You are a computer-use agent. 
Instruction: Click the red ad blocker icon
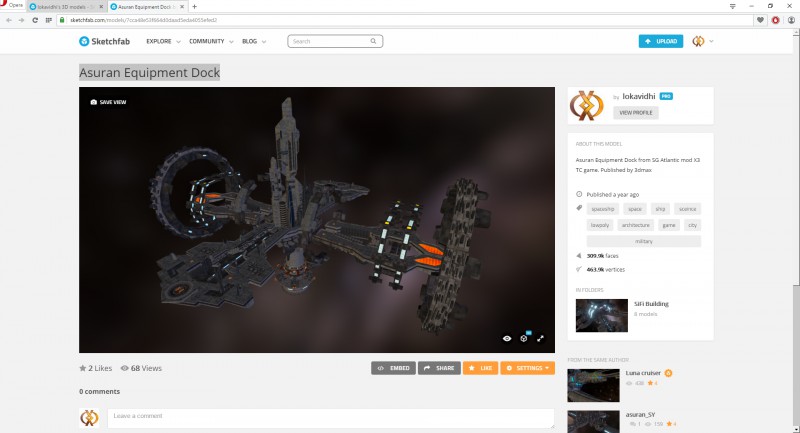tap(776, 20)
